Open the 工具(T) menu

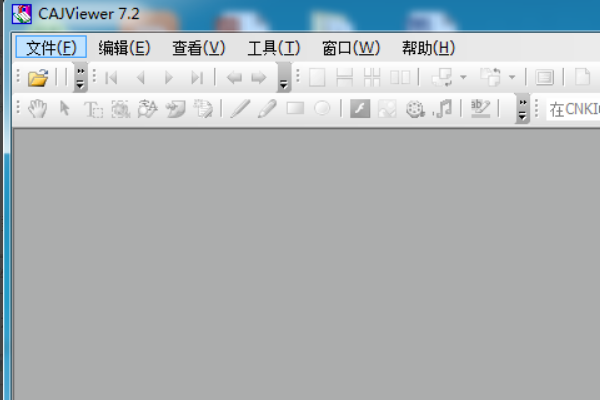coord(274,47)
